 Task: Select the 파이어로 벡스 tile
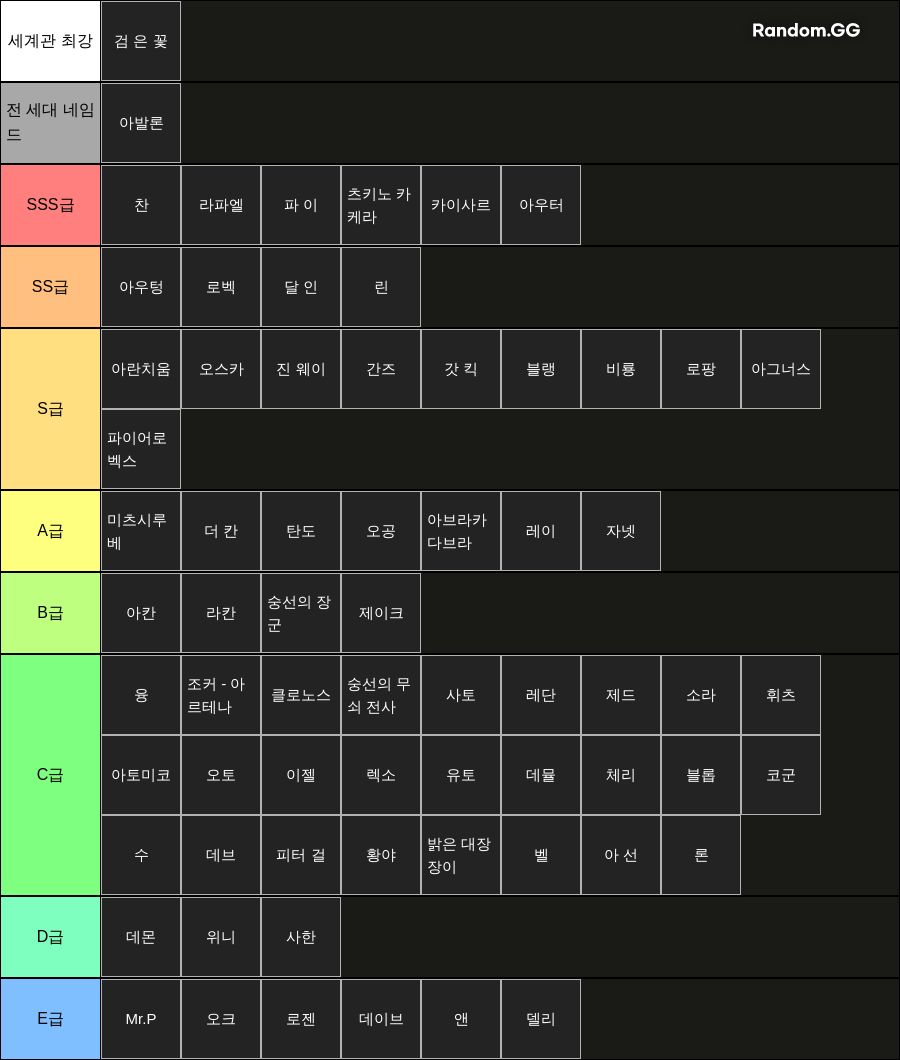pos(141,449)
